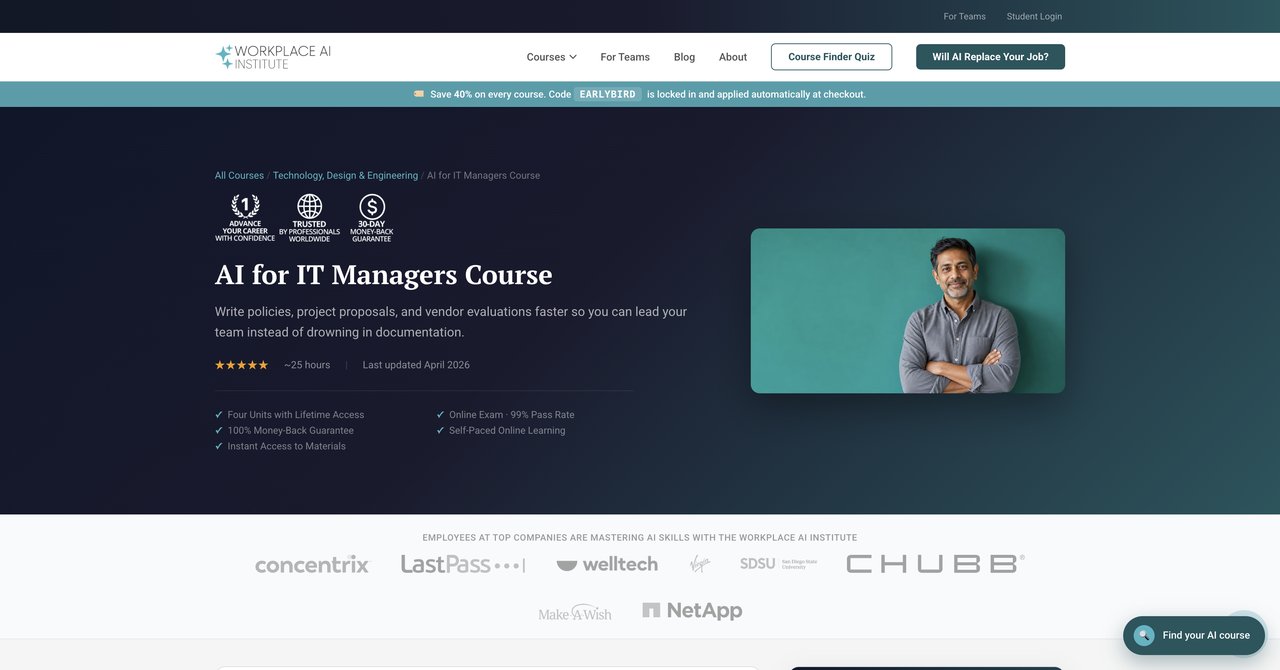Screen dimensions: 1280x670
Task: Open the All Courses breadcrumb link
Action: (x=239, y=175)
